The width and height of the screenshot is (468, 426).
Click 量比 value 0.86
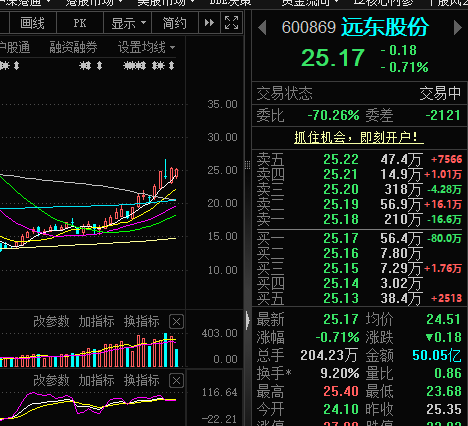[x=448, y=373]
